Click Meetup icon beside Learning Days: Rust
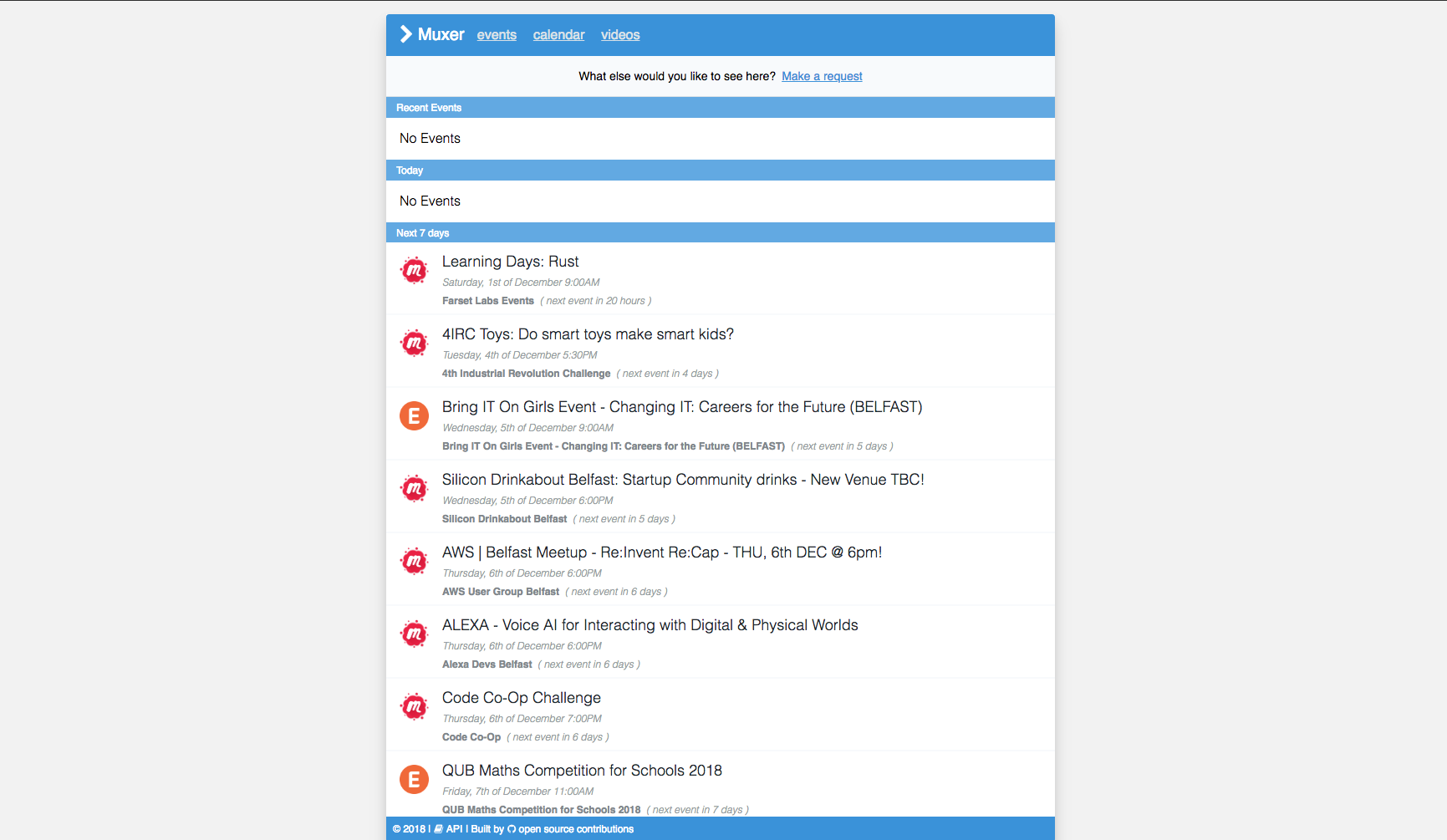The image size is (1447, 840). point(414,271)
